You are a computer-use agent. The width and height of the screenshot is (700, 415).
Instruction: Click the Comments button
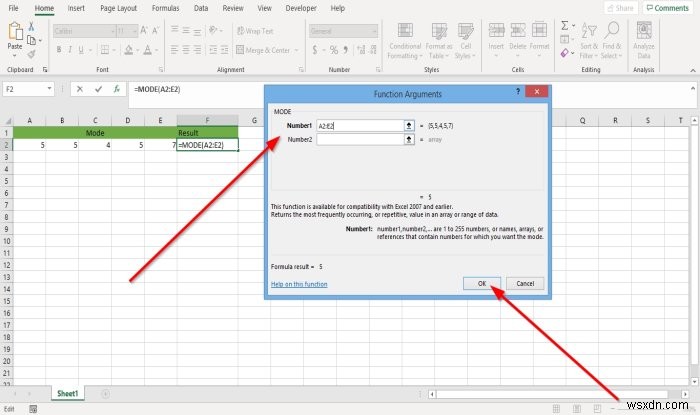(x=668, y=8)
